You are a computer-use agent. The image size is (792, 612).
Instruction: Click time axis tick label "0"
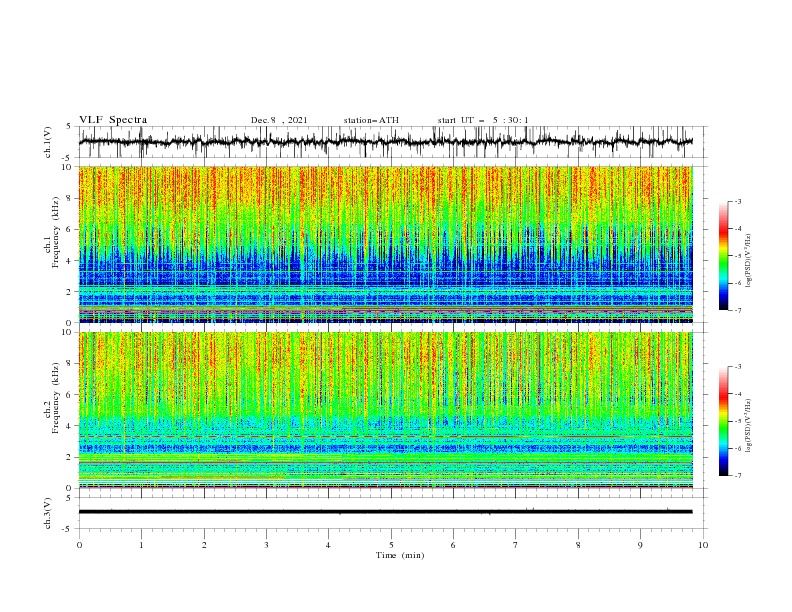79,545
